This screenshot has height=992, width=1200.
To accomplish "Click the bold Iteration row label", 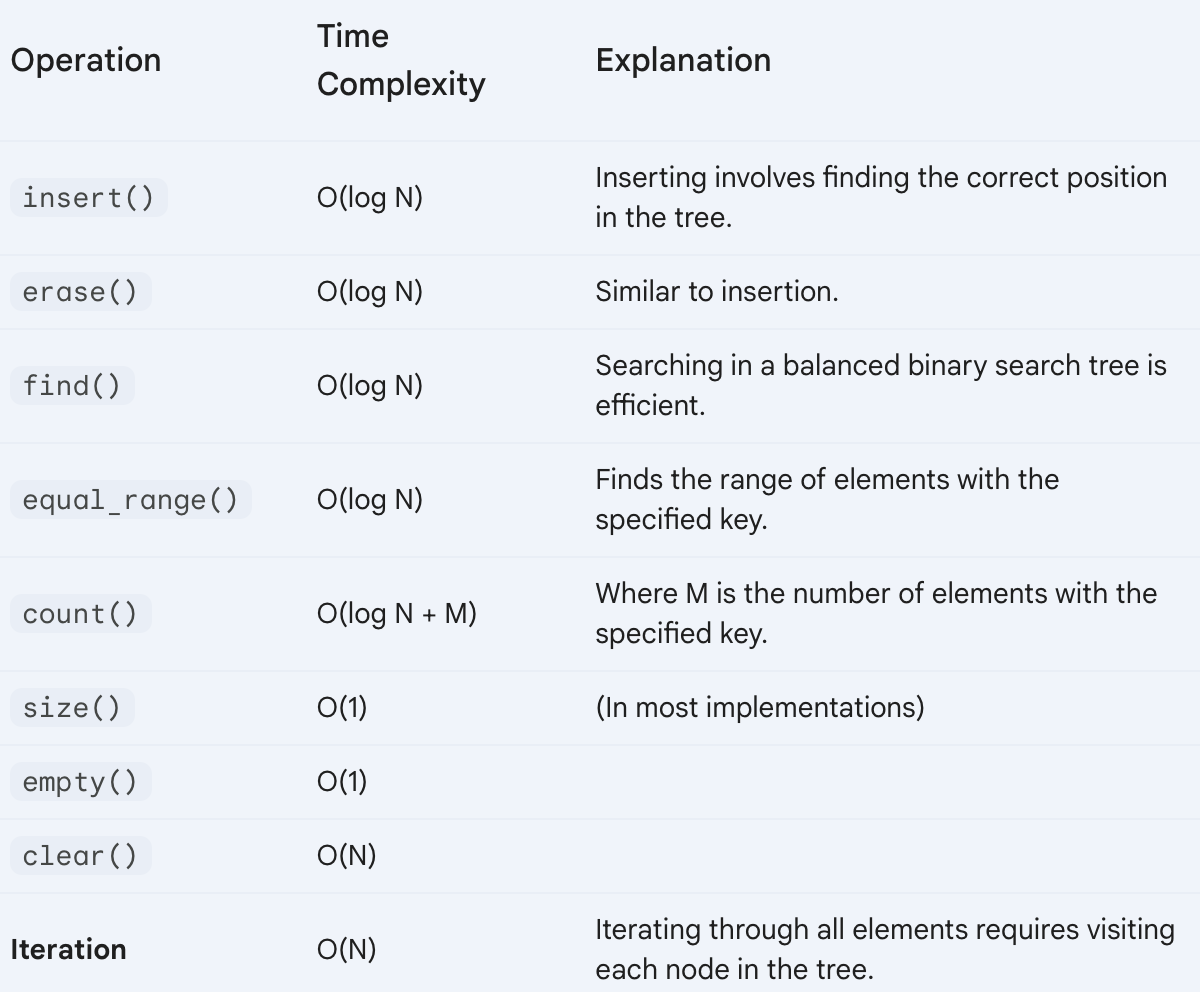I will pyautogui.click(x=69, y=949).
